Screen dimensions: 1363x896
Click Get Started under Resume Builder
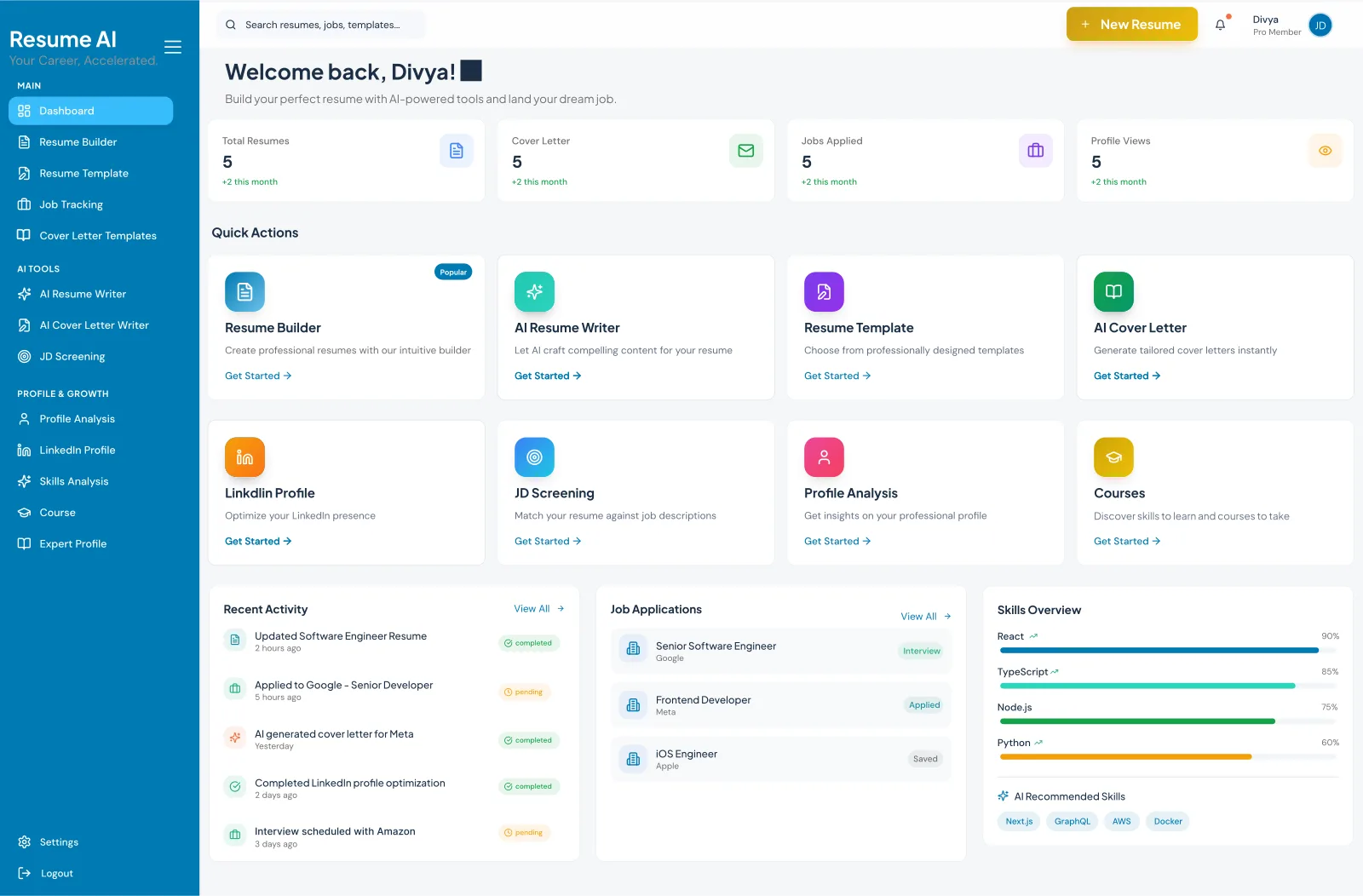258,376
